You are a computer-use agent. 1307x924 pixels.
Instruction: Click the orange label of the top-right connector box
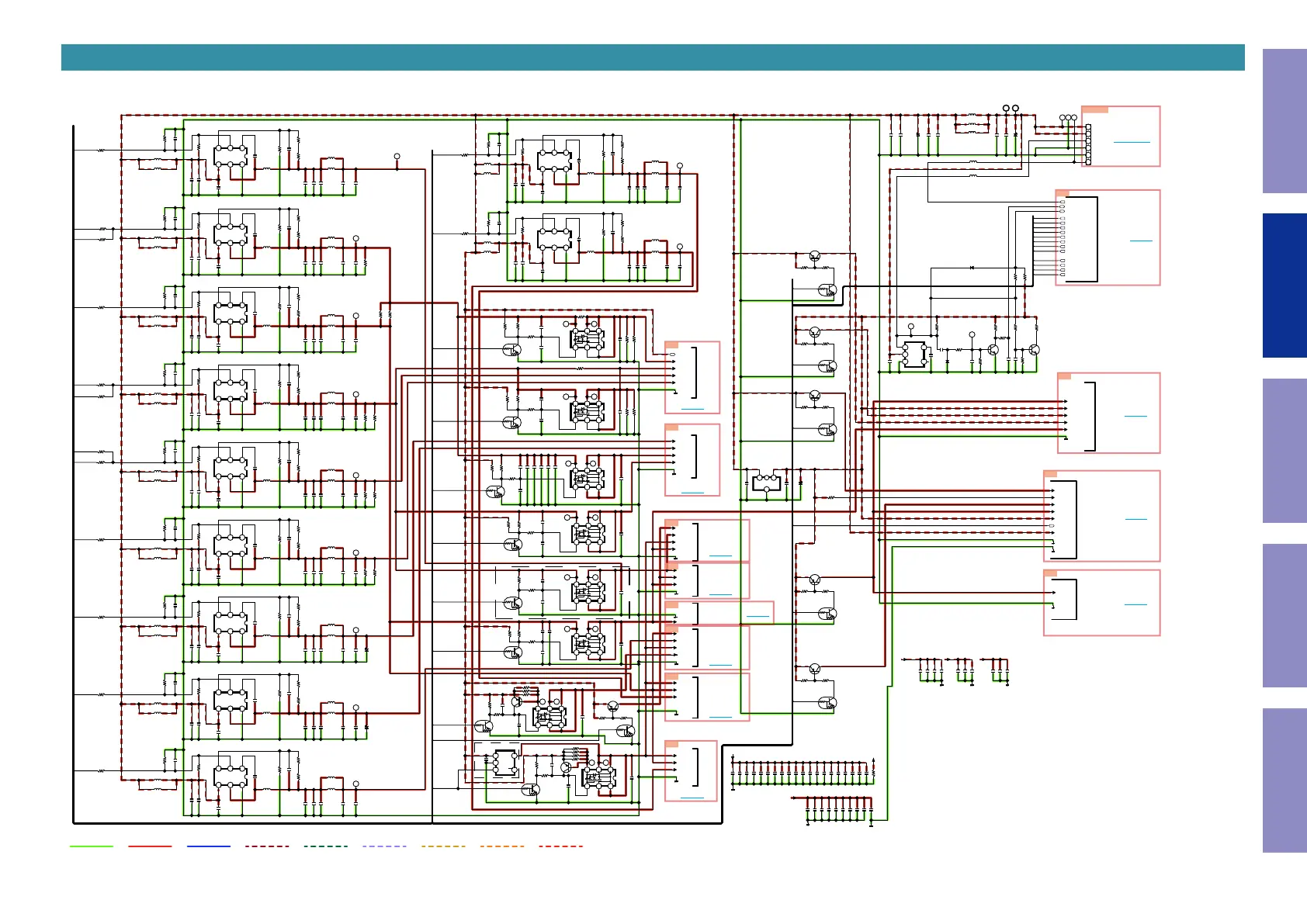1094,110
